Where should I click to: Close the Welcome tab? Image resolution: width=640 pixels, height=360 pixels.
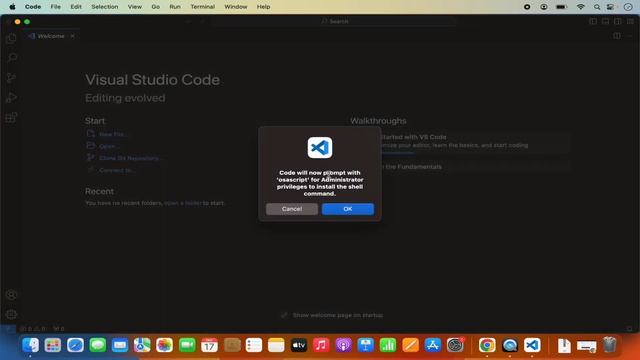(72, 36)
